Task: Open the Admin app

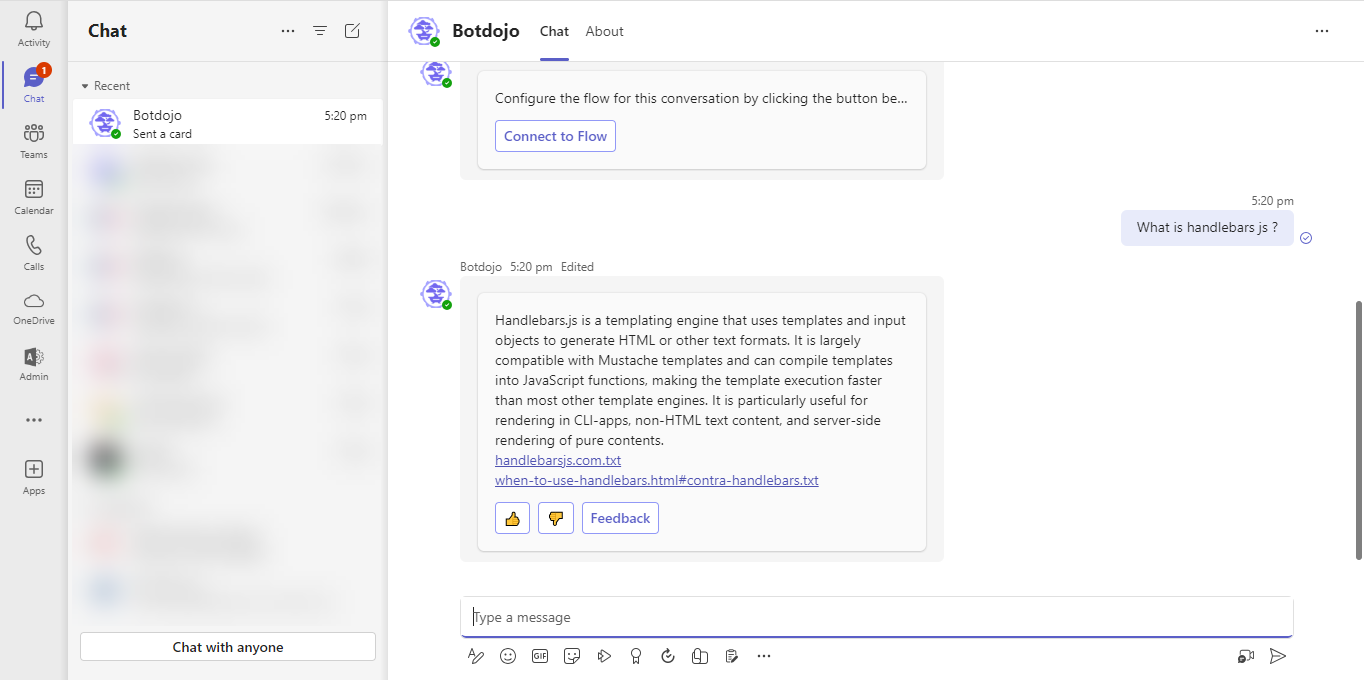Action: pyautogui.click(x=34, y=365)
